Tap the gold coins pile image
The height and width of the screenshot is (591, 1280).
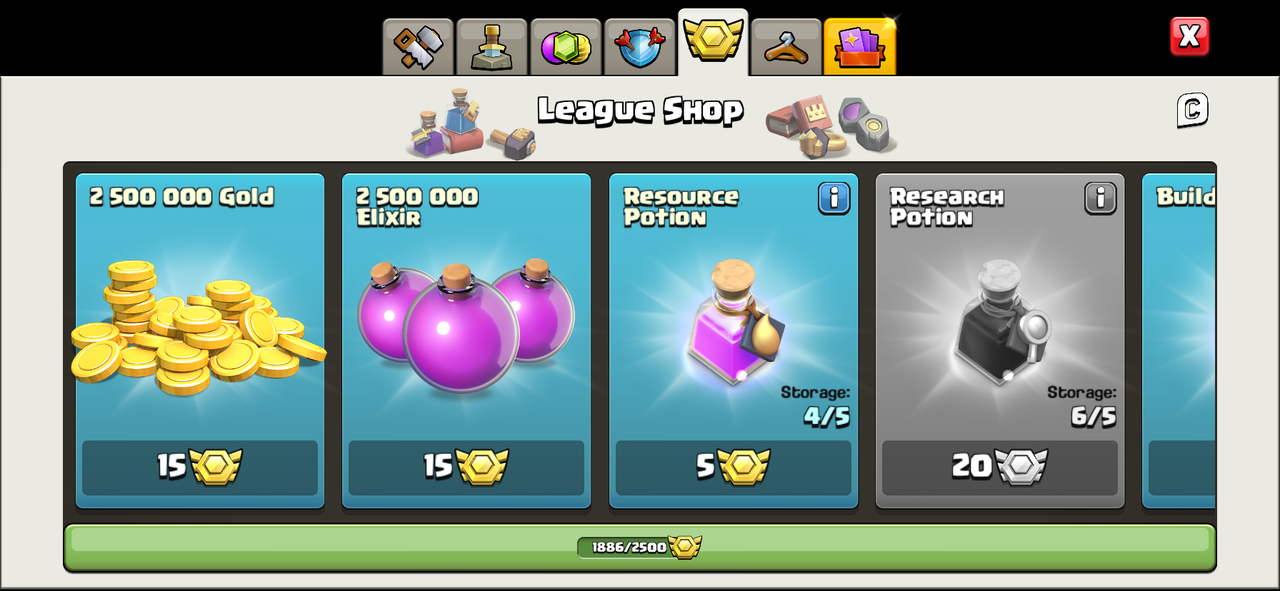pos(198,326)
